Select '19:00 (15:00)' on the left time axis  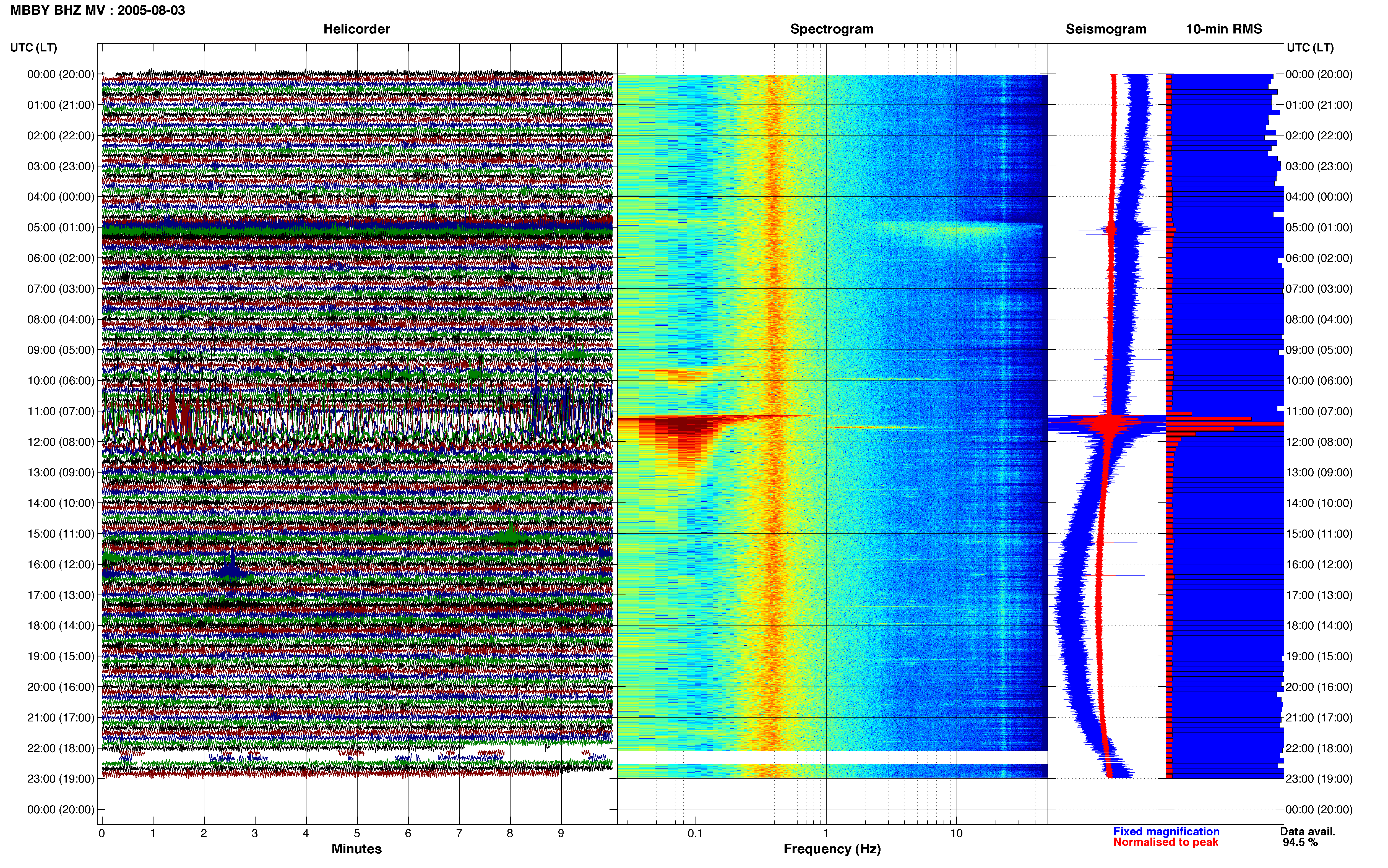(x=61, y=656)
